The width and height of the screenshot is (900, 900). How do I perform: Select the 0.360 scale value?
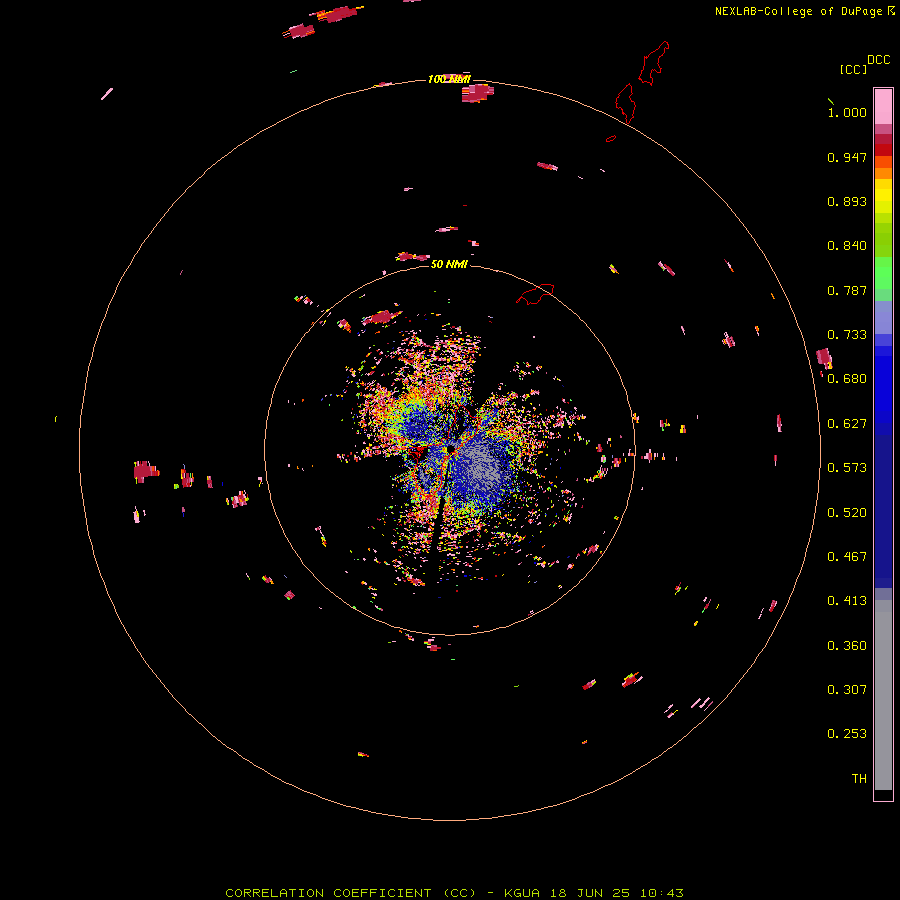tap(847, 646)
